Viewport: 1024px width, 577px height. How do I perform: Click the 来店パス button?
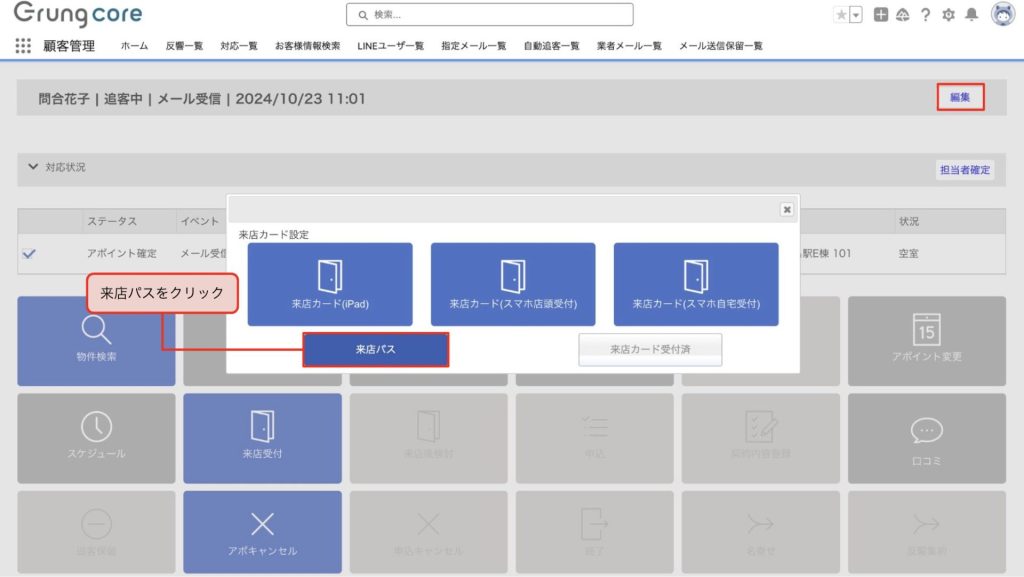375,350
